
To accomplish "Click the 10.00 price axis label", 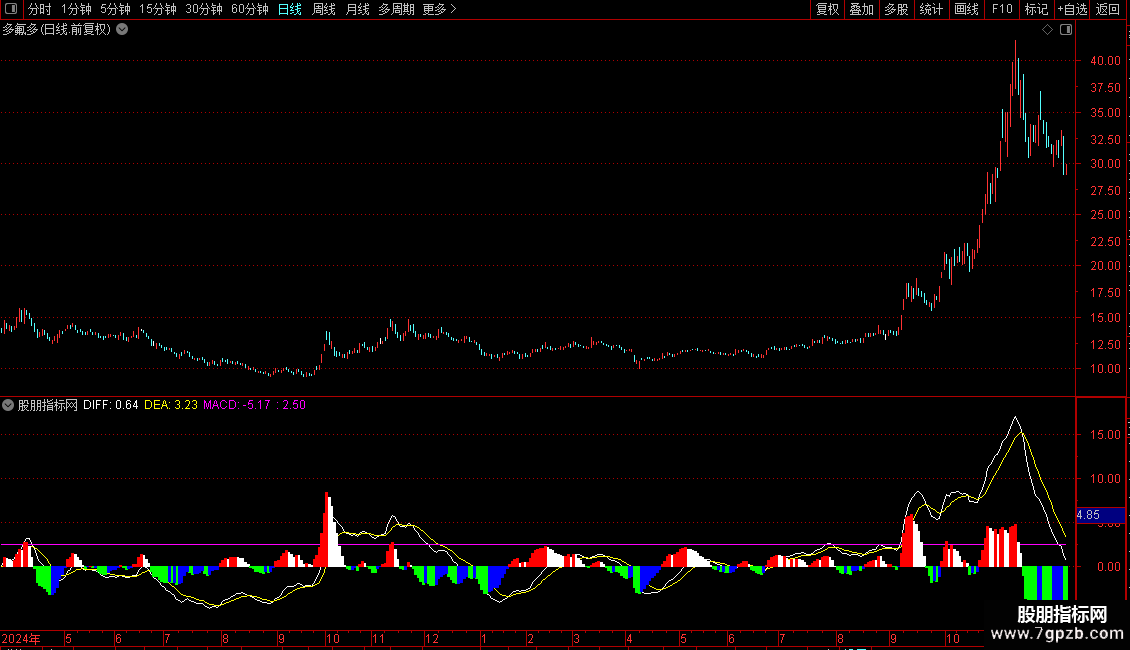I will pos(1105,368).
